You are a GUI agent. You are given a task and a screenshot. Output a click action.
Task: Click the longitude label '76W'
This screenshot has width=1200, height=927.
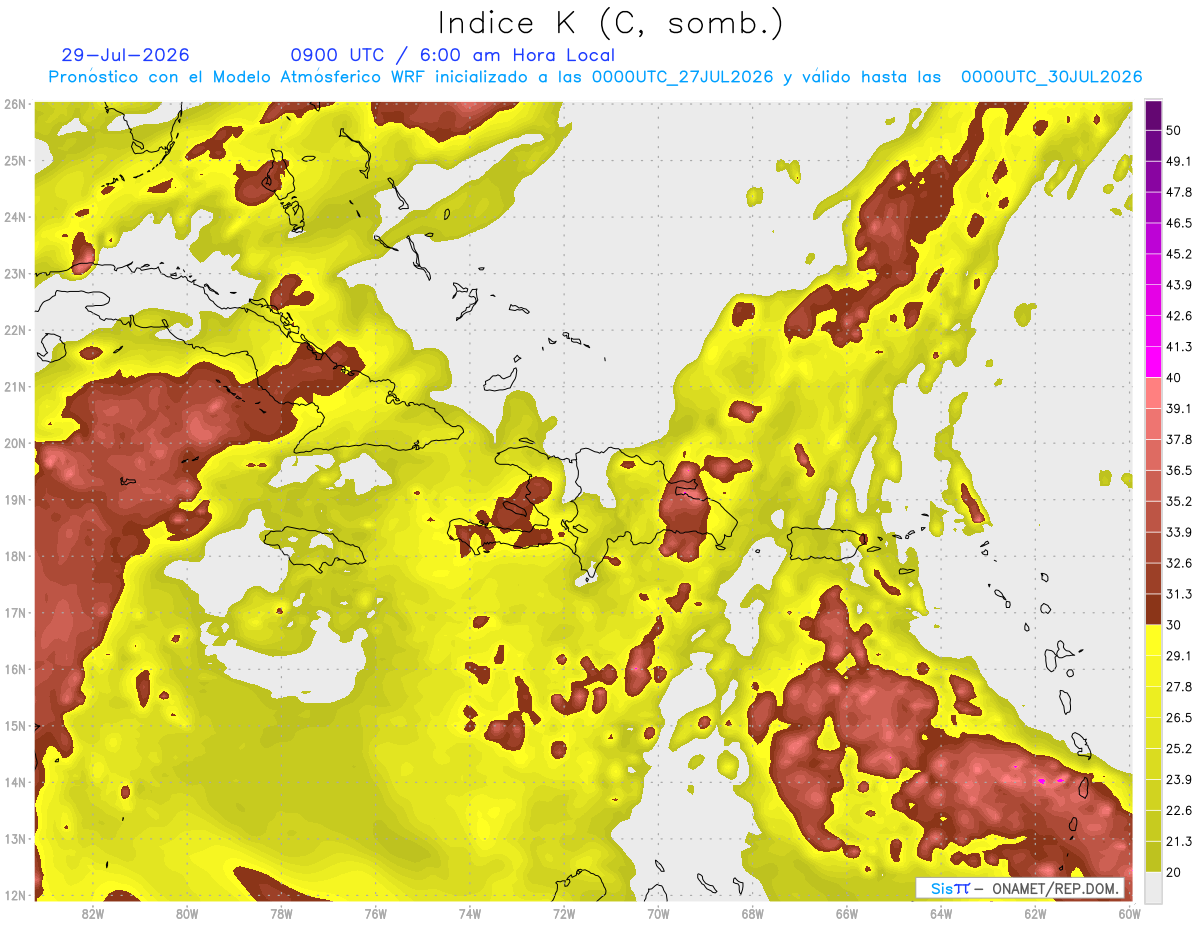coord(375,913)
